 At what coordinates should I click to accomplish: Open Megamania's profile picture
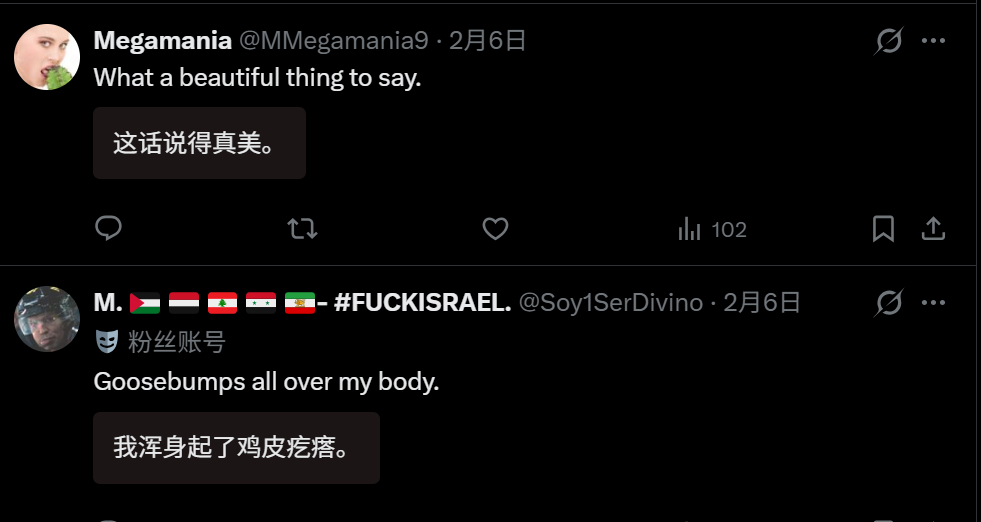pos(47,57)
